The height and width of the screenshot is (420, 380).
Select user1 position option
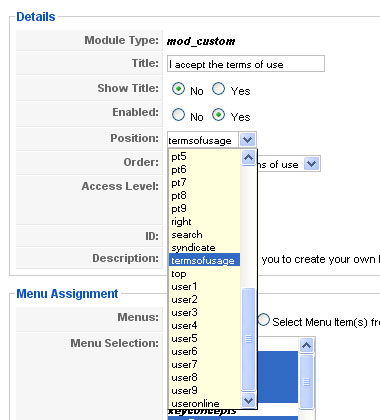[x=204, y=286]
